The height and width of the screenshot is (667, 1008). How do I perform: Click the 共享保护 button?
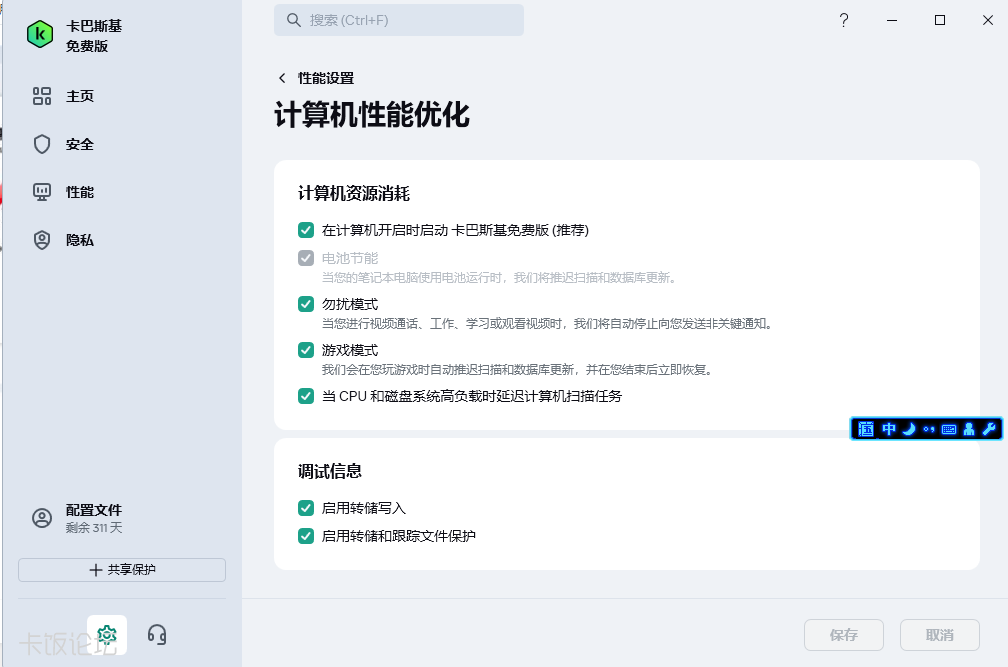pos(122,570)
